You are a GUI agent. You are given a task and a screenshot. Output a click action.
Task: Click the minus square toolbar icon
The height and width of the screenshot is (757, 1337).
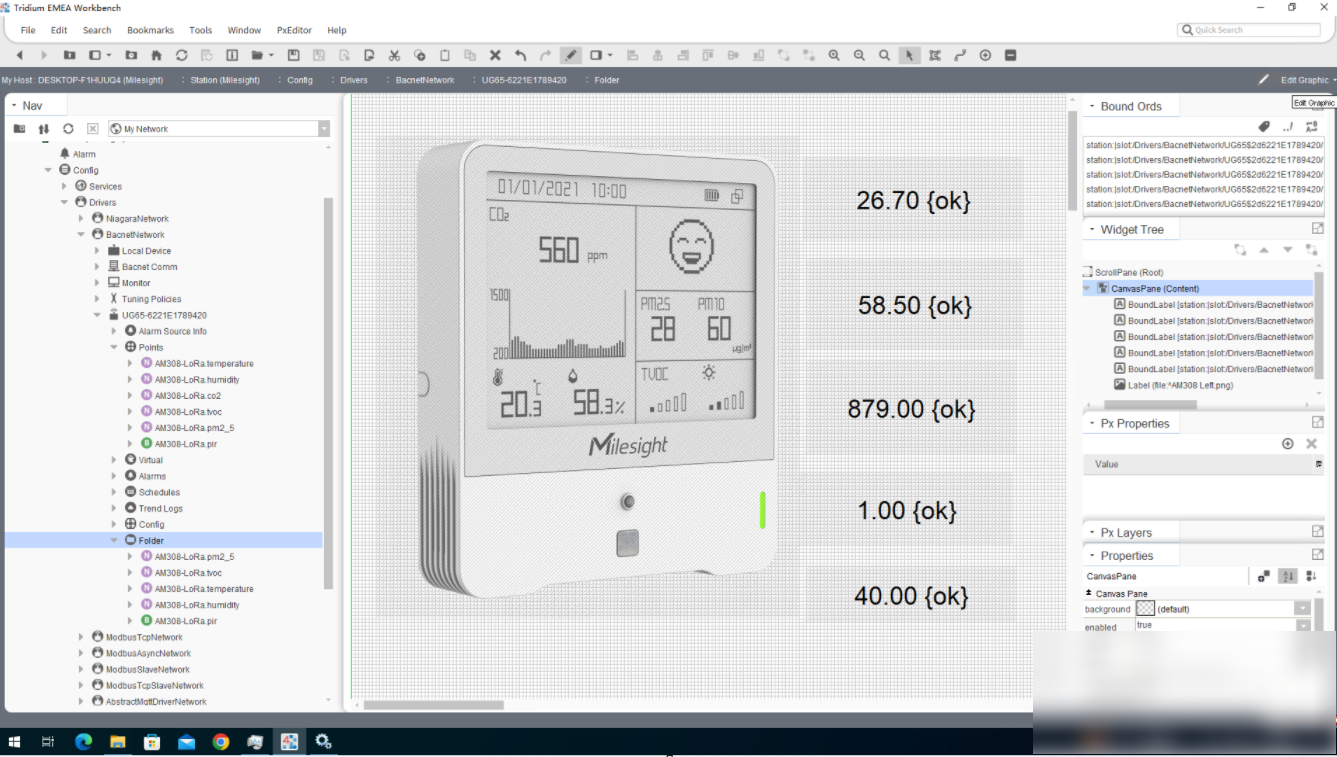pos(1010,55)
